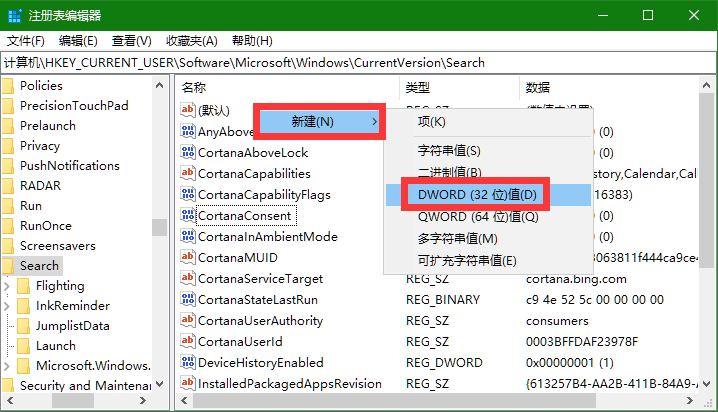Screen dimensions: 718x412
Task: Click the value list scroll-up arrow
Action: (706, 85)
